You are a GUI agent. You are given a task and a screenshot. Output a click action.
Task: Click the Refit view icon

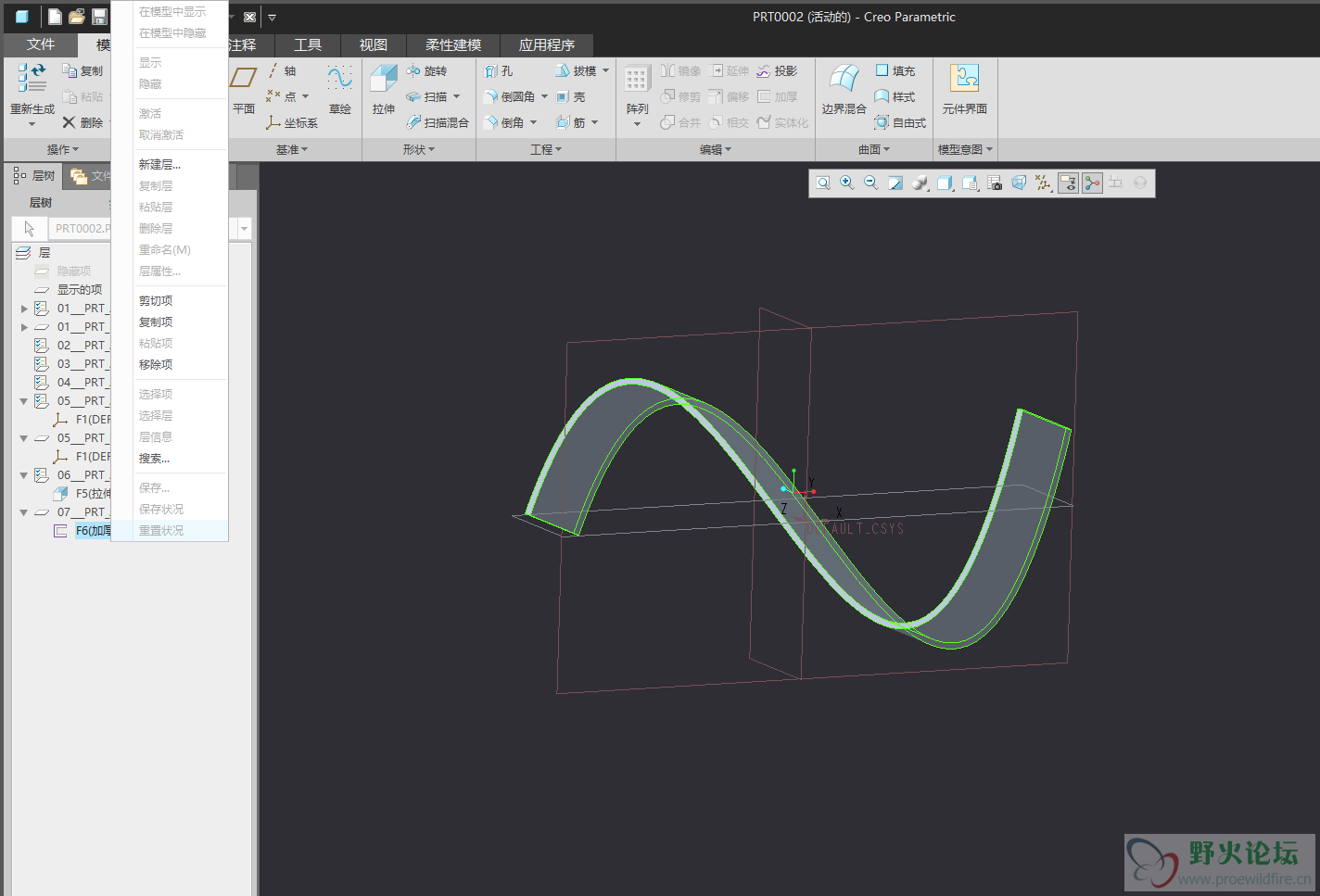823,183
